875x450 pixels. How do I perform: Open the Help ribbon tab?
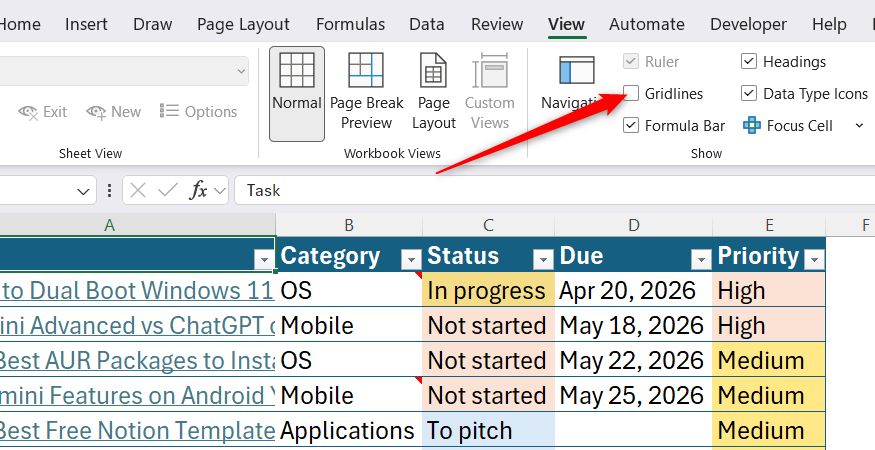[829, 25]
